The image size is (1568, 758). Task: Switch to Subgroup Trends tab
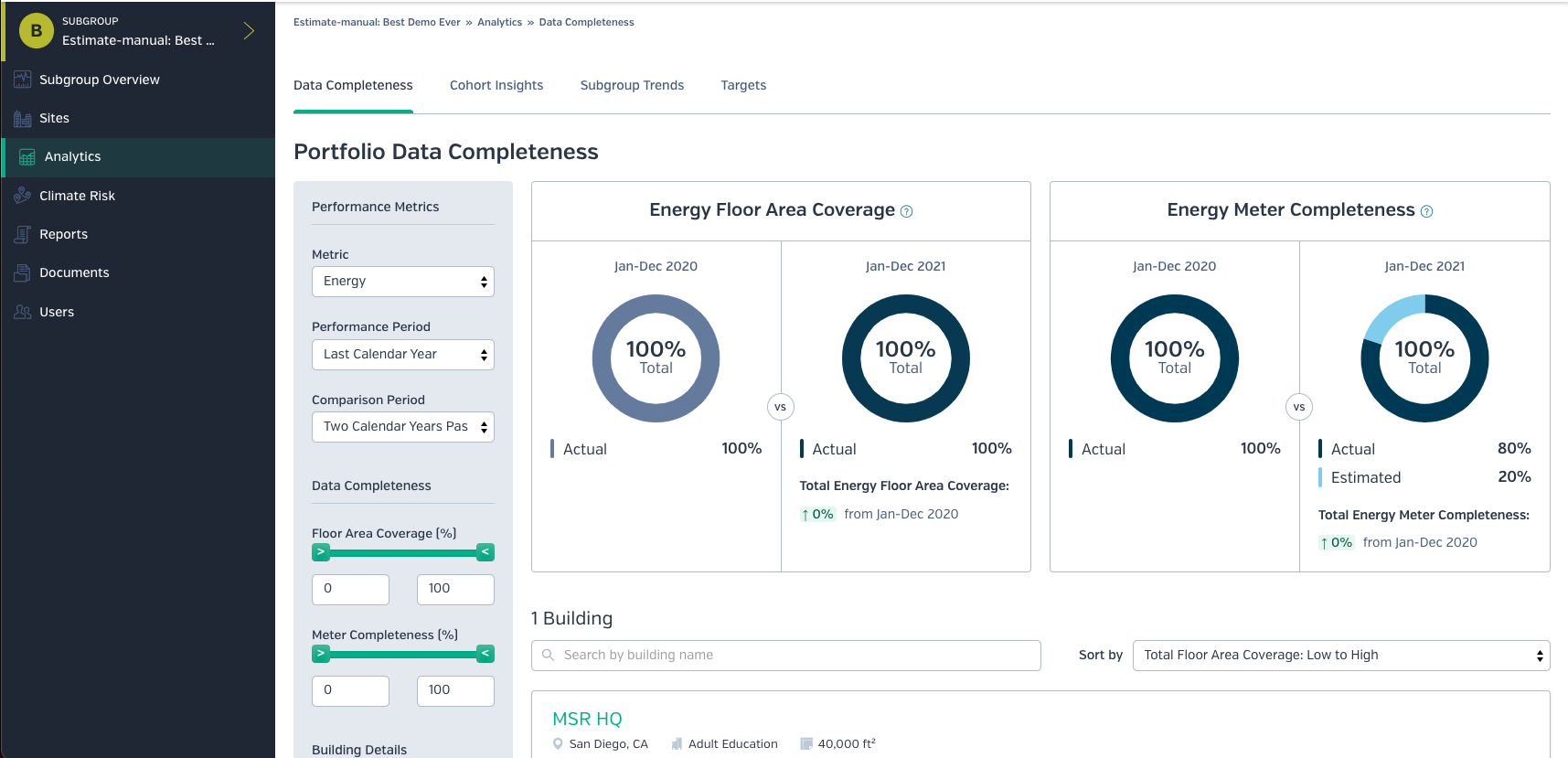[632, 85]
